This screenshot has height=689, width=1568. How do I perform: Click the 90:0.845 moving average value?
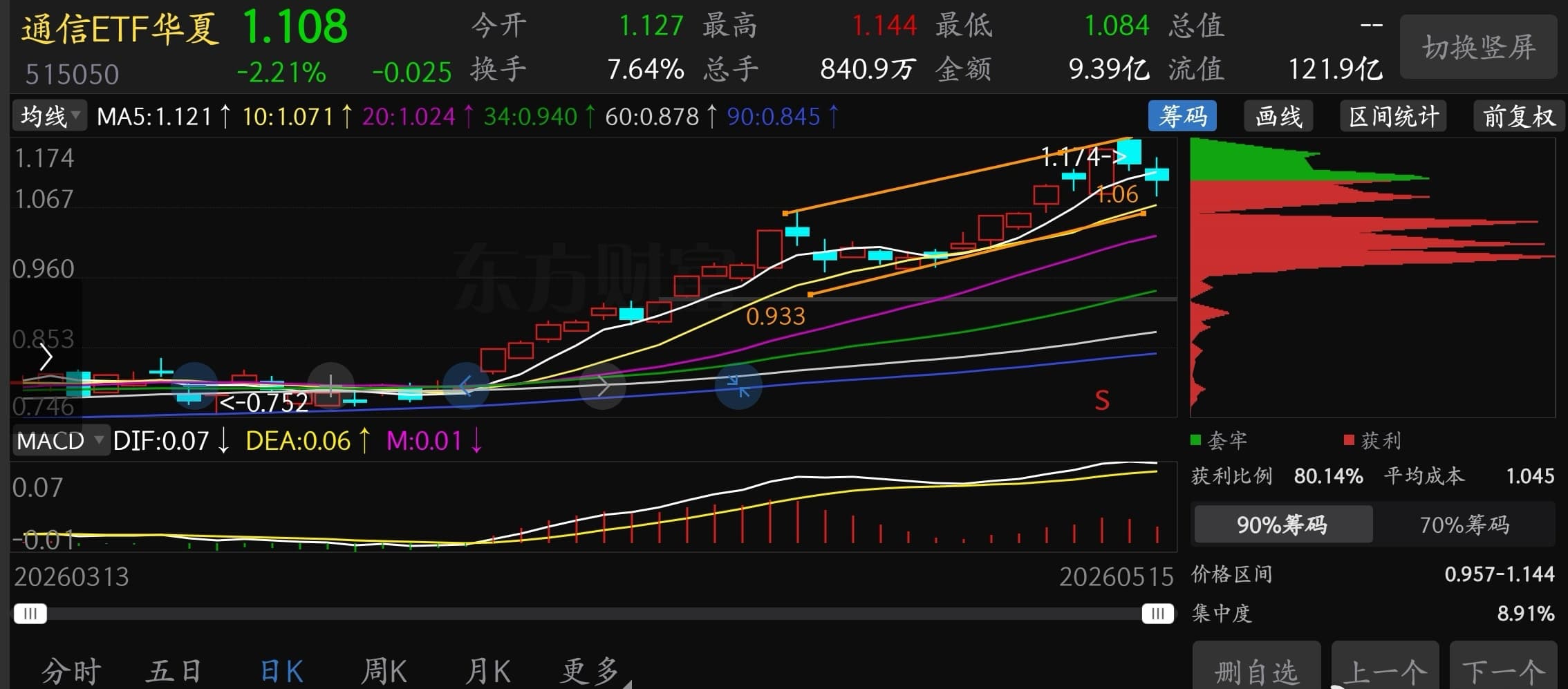pos(773,116)
